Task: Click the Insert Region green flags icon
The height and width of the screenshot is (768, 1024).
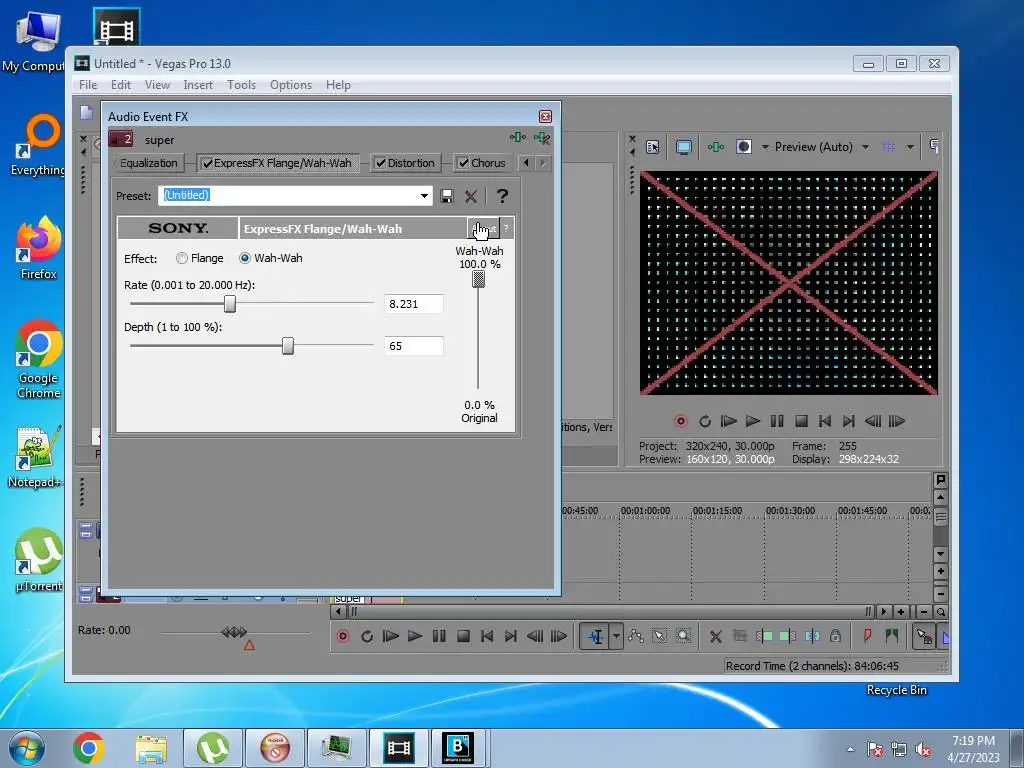Action: (x=891, y=636)
